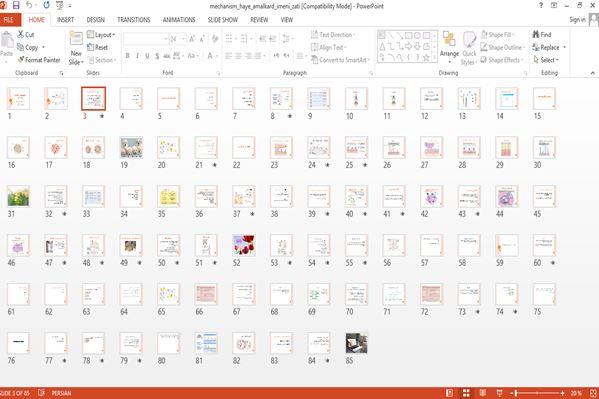
Task: Toggle center text alignment
Action: click(238, 56)
